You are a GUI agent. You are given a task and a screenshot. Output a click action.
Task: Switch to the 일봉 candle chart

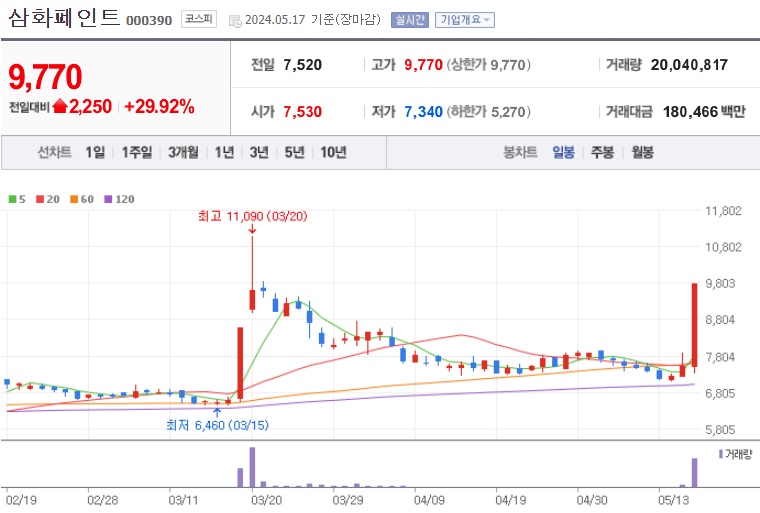(x=563, y=152)
